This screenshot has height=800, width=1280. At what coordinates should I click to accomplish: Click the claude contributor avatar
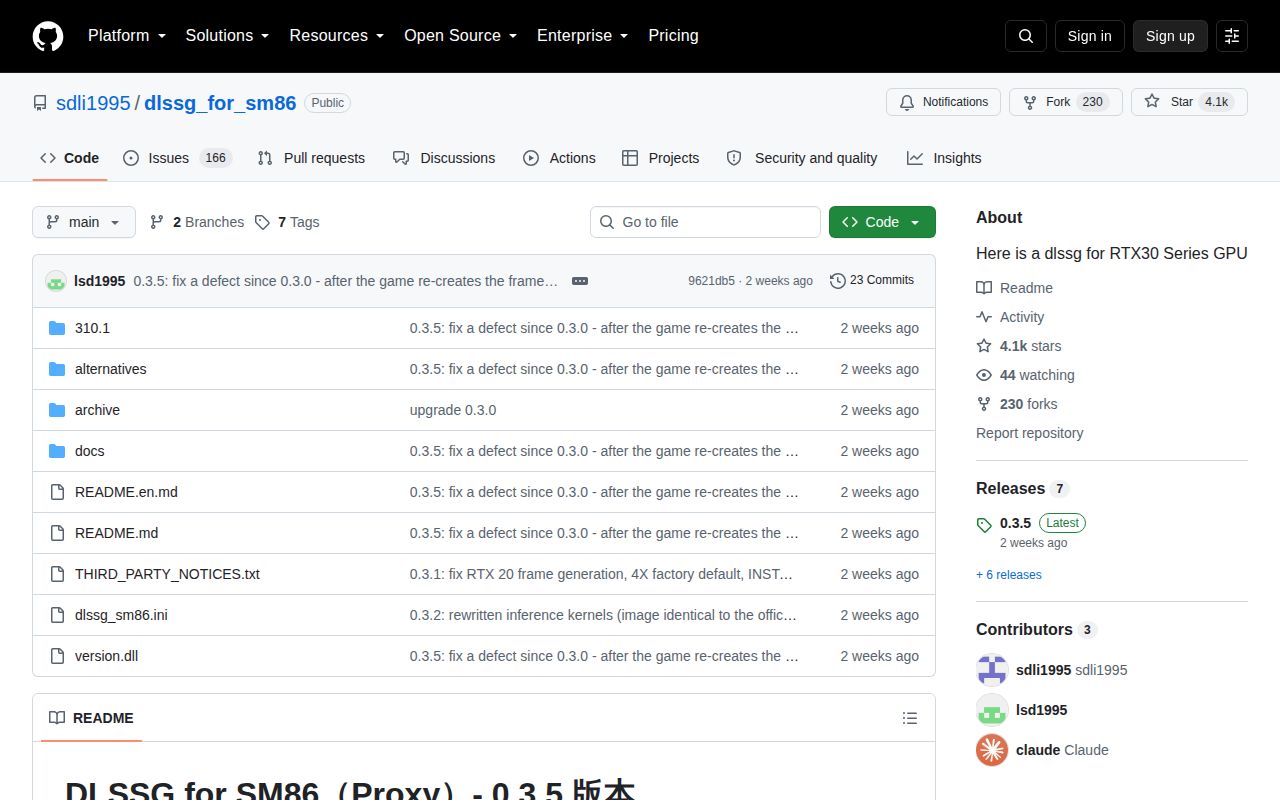click(x=992, y=750)
